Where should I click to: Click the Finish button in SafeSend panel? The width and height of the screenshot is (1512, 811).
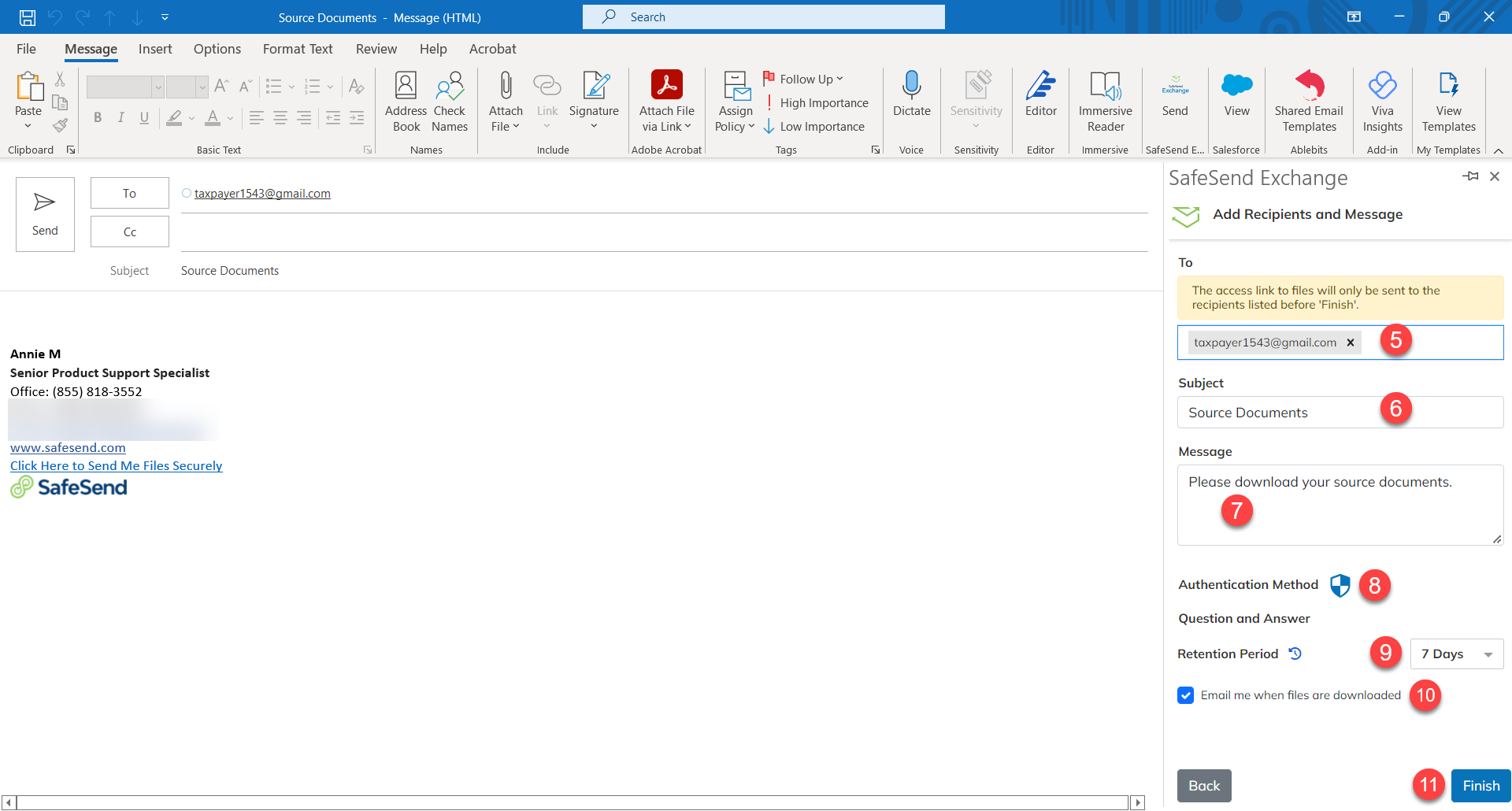(1480, 785)
